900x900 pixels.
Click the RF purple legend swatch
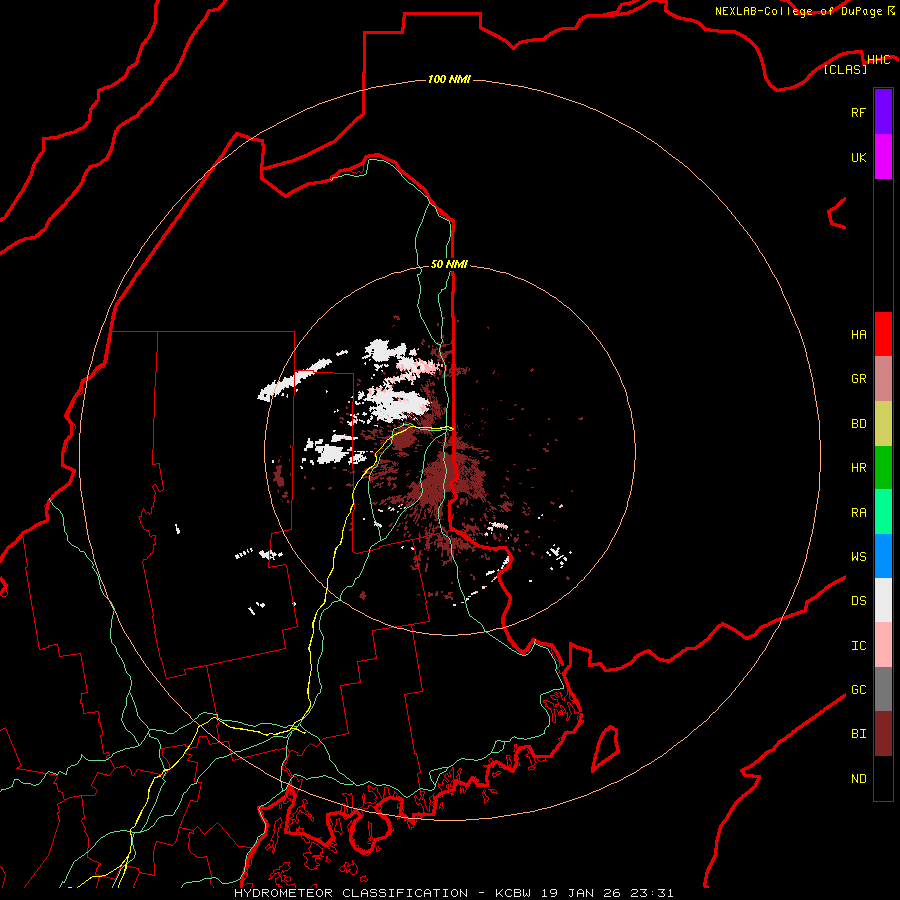tap(883, 112)
